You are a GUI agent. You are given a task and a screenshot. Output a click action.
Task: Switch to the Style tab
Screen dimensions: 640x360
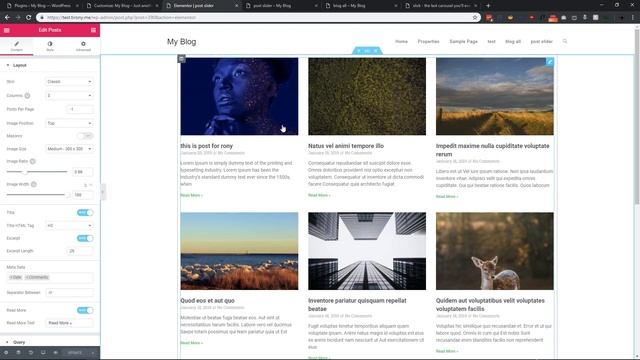tap(50, 46)
